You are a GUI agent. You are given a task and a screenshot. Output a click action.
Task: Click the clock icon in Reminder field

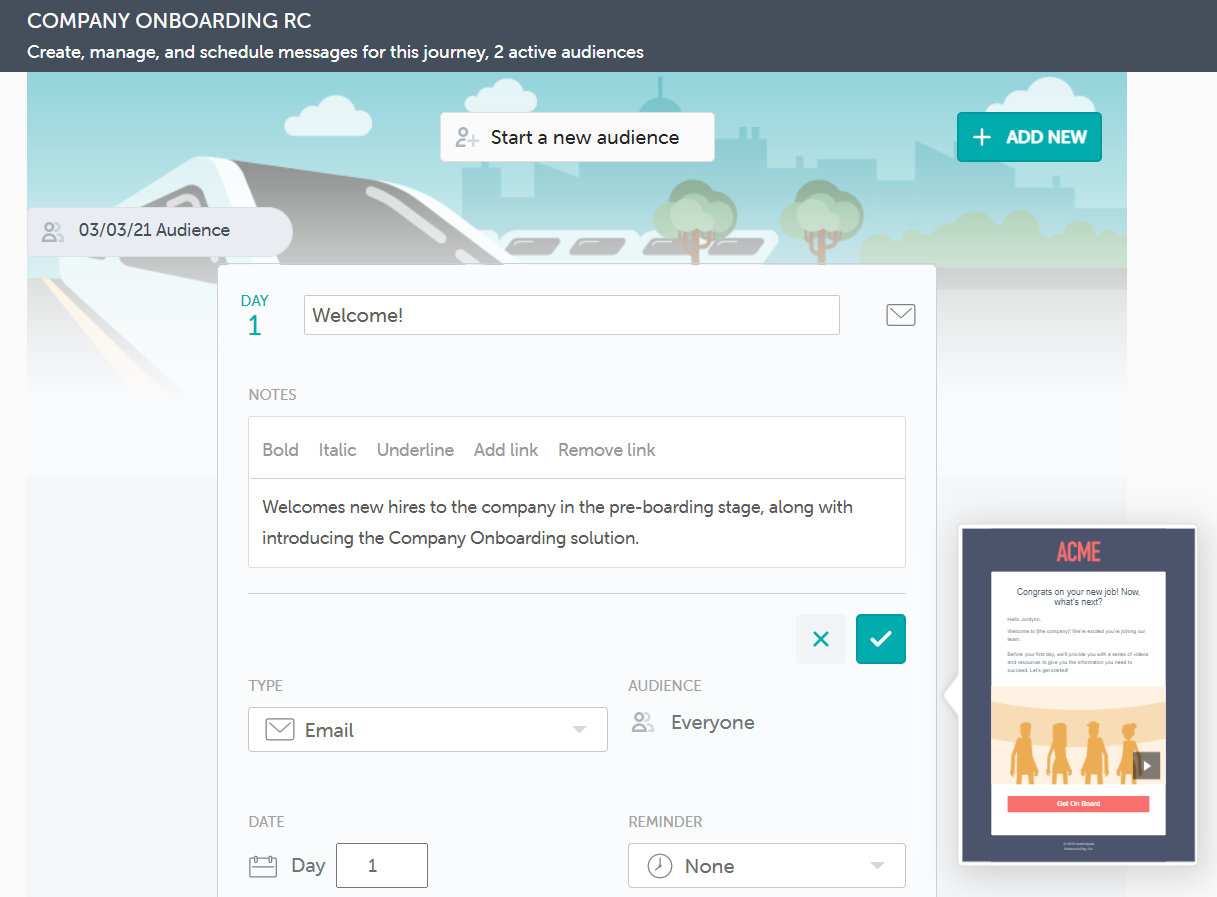pyautogui.click(x=660, y=866)
